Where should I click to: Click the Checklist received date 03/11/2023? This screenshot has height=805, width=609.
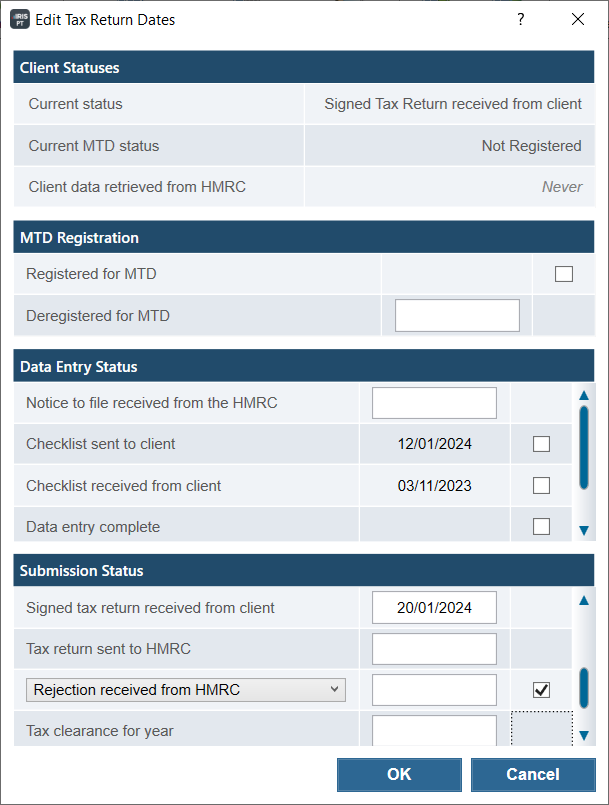click(x=434, y=486)
